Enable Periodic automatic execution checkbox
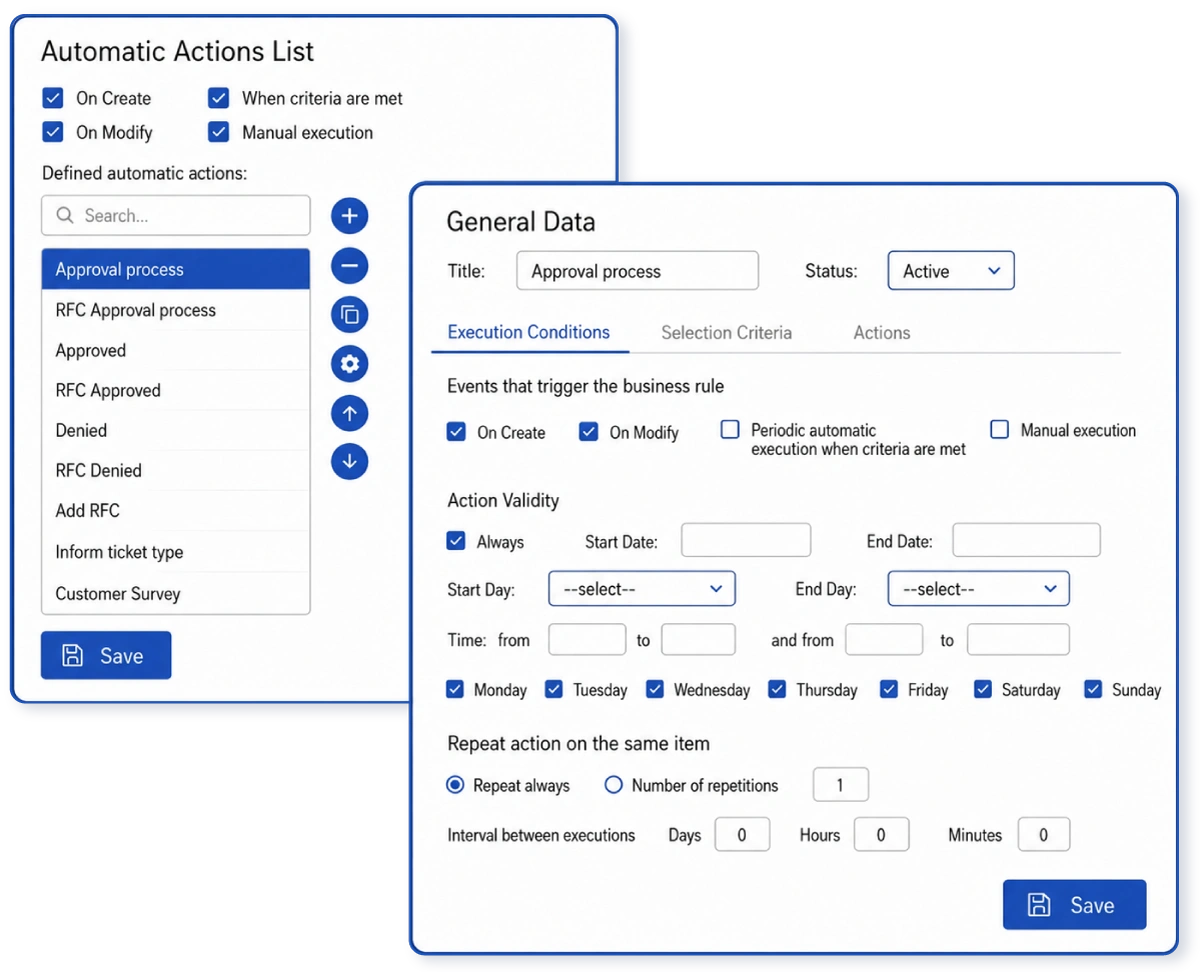The height and width of the screenshot is (972, 1200). 730,430
